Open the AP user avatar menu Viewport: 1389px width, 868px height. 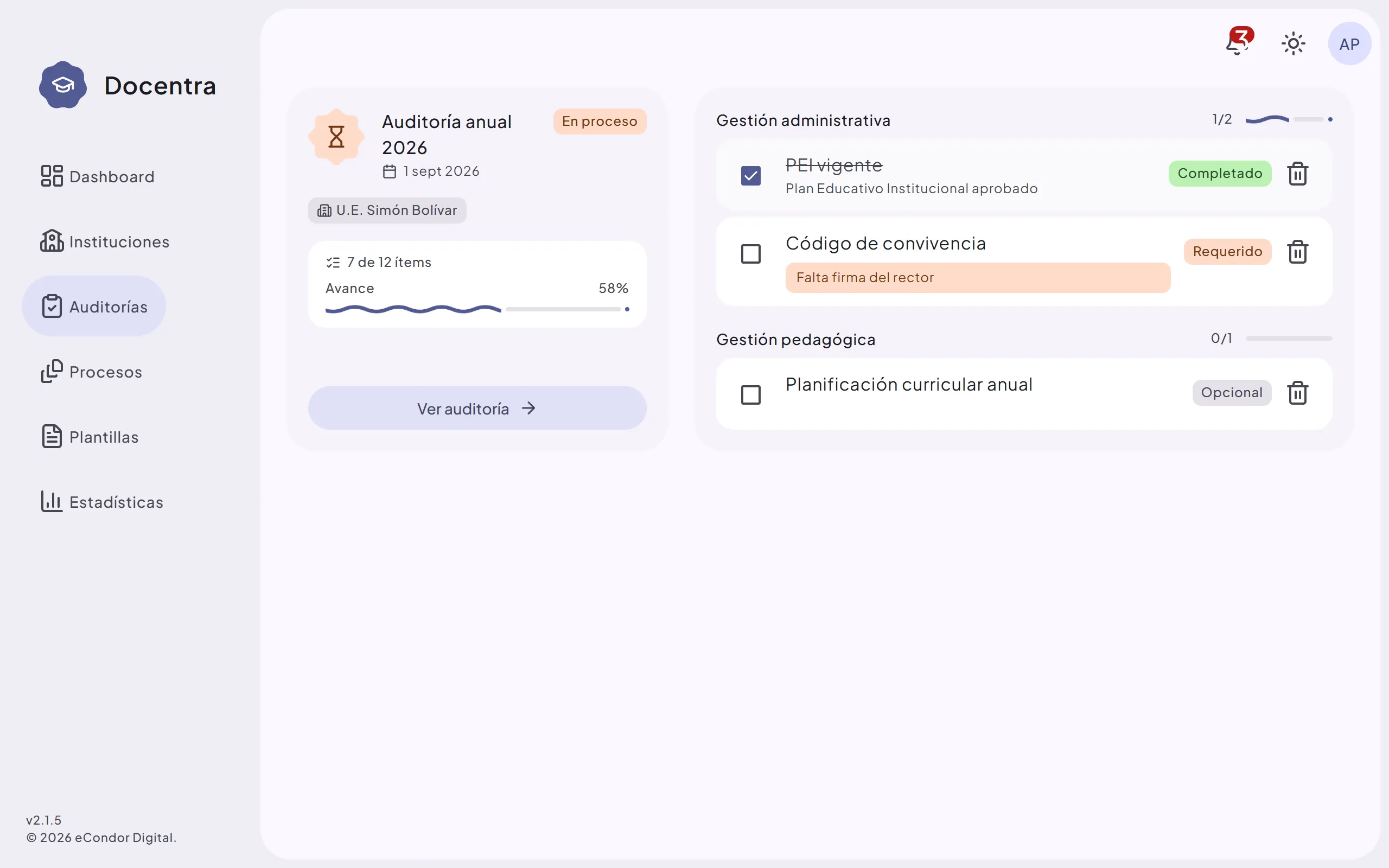point(1349,43)
